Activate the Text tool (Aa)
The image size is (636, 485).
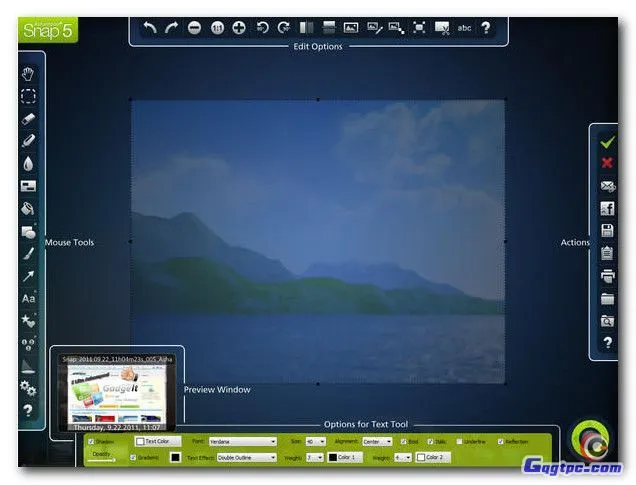(x=29, y=298)
